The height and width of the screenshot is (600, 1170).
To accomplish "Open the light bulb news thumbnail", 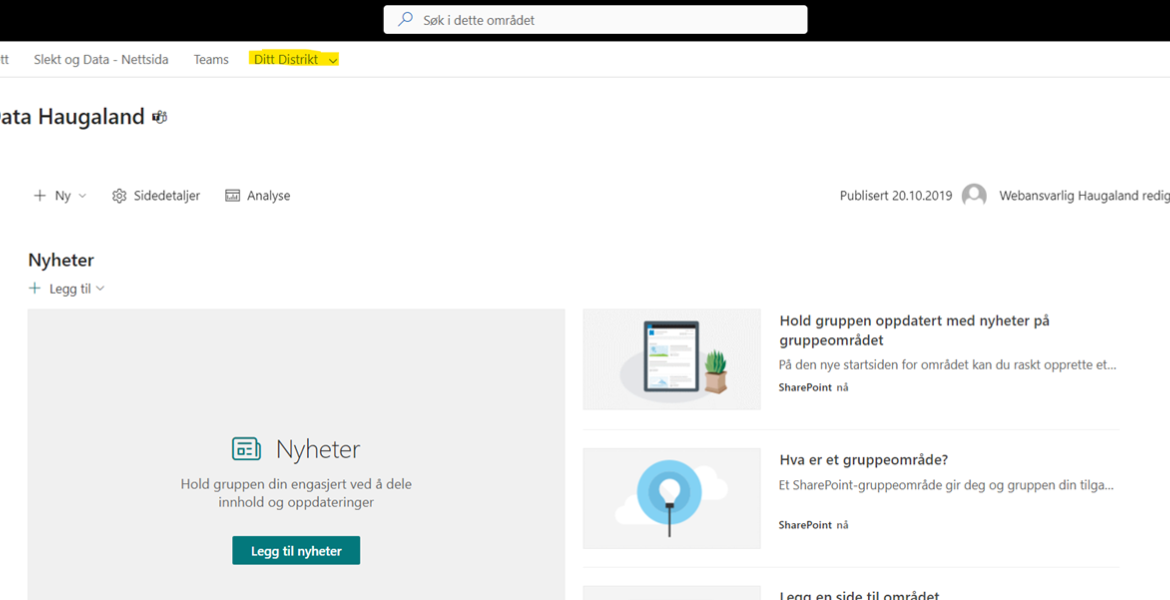I will pos(672,498).
